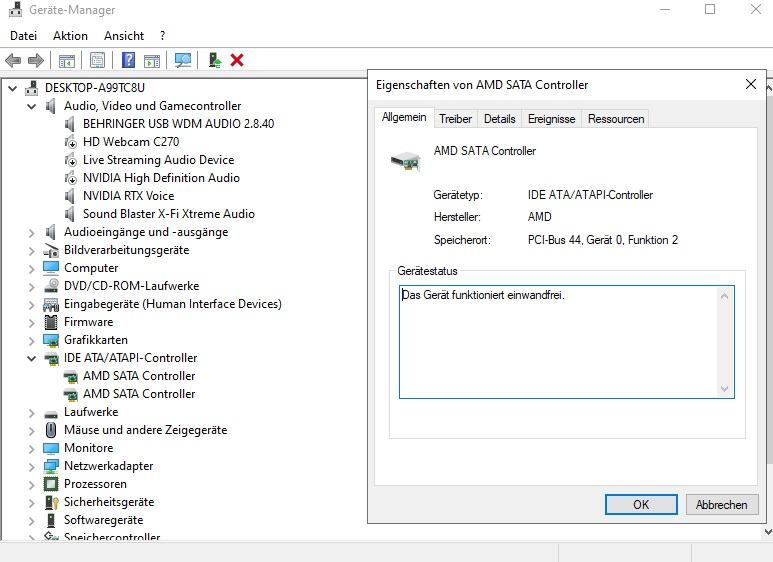Click the Prozessoren chip icon
The height and width of the screenshot is (562, 773).
51,484
